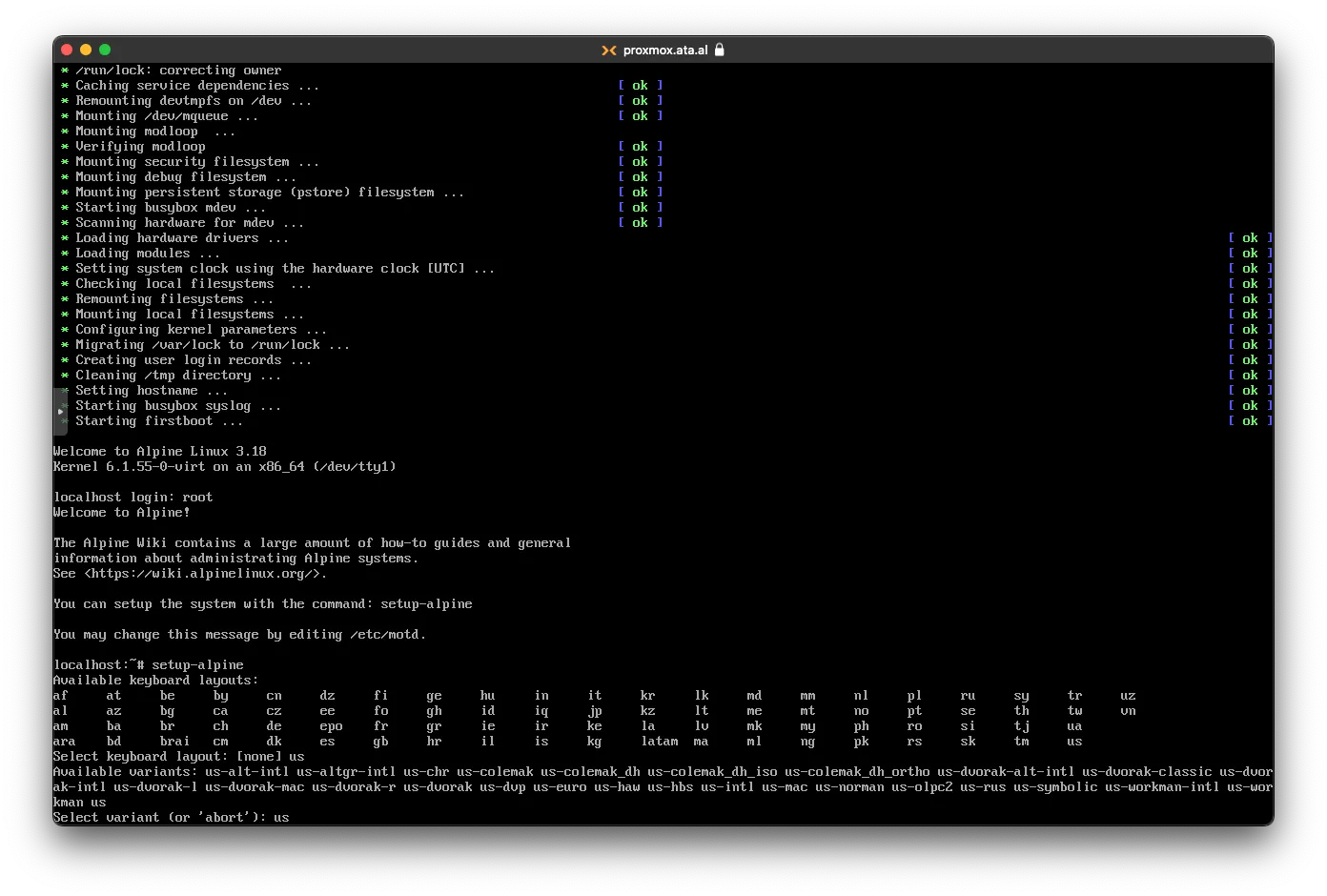Image resolution: width=1327 pixels, height=896 pixels.
Task: Minimize the window with the yellow button
Action: (x=86, y=50)
